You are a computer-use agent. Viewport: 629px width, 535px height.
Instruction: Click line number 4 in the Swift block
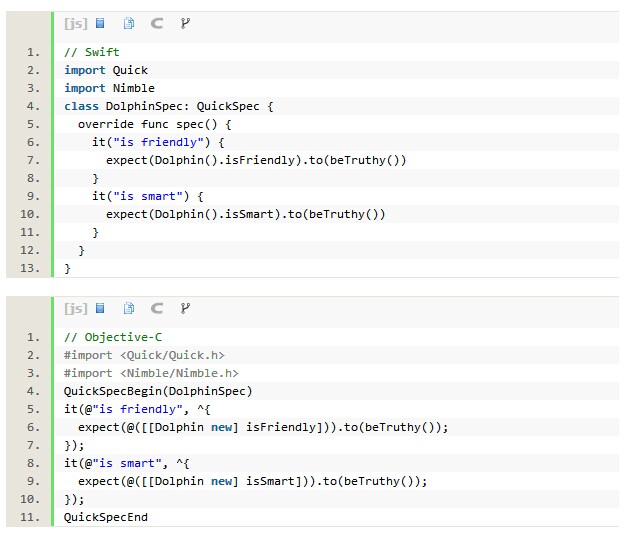[x=33, y=106]
